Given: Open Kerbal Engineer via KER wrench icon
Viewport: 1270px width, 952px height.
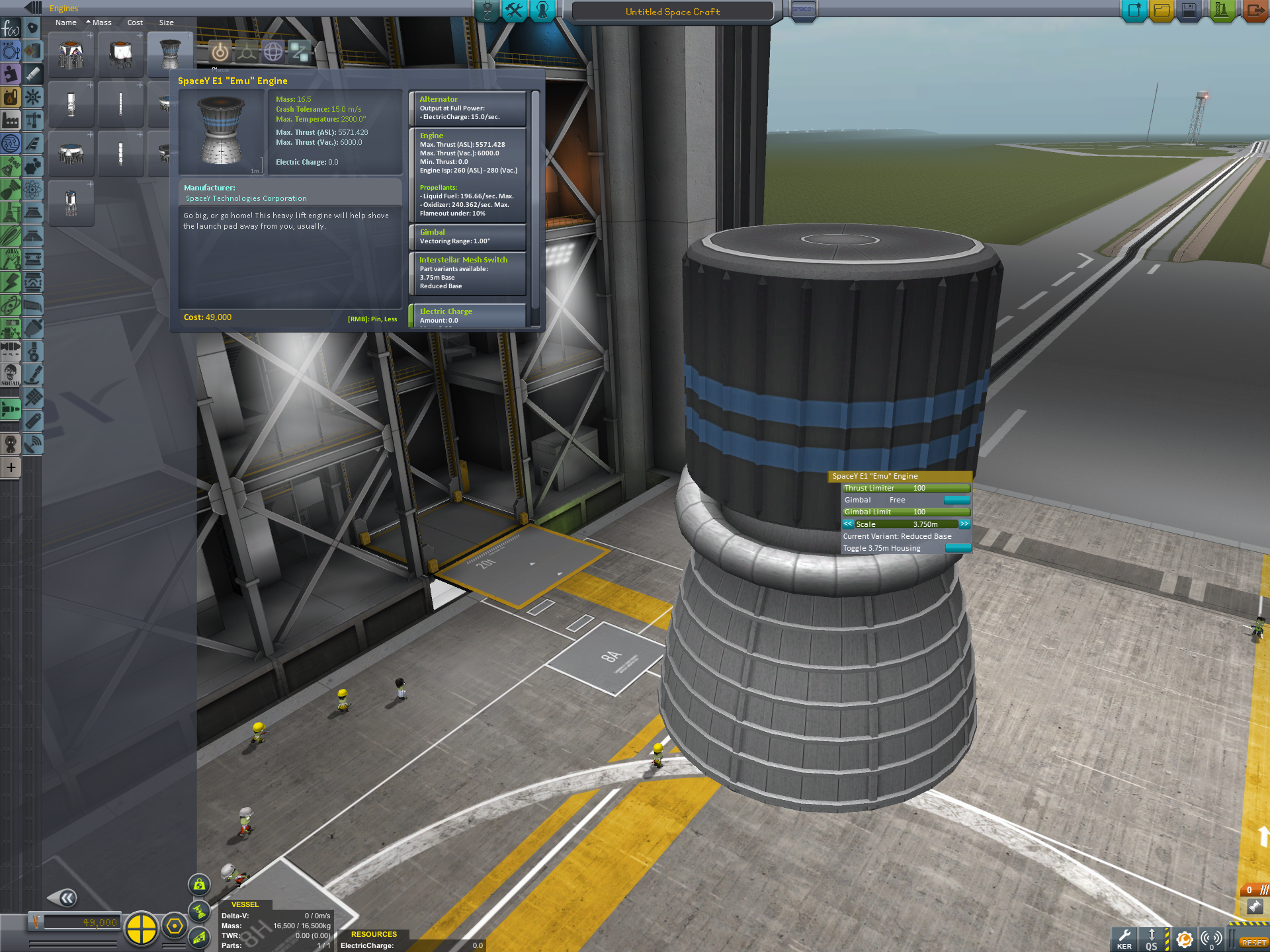Looking at the screenshot, I should 1124,939.
